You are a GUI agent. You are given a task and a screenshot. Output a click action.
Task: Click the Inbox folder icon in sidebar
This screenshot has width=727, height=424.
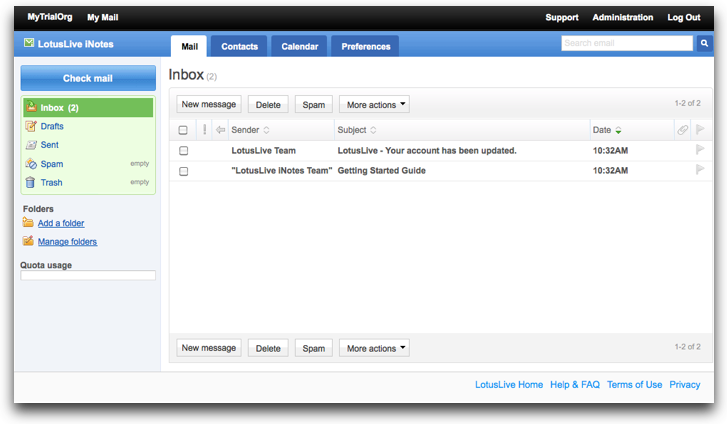(32, 107)
